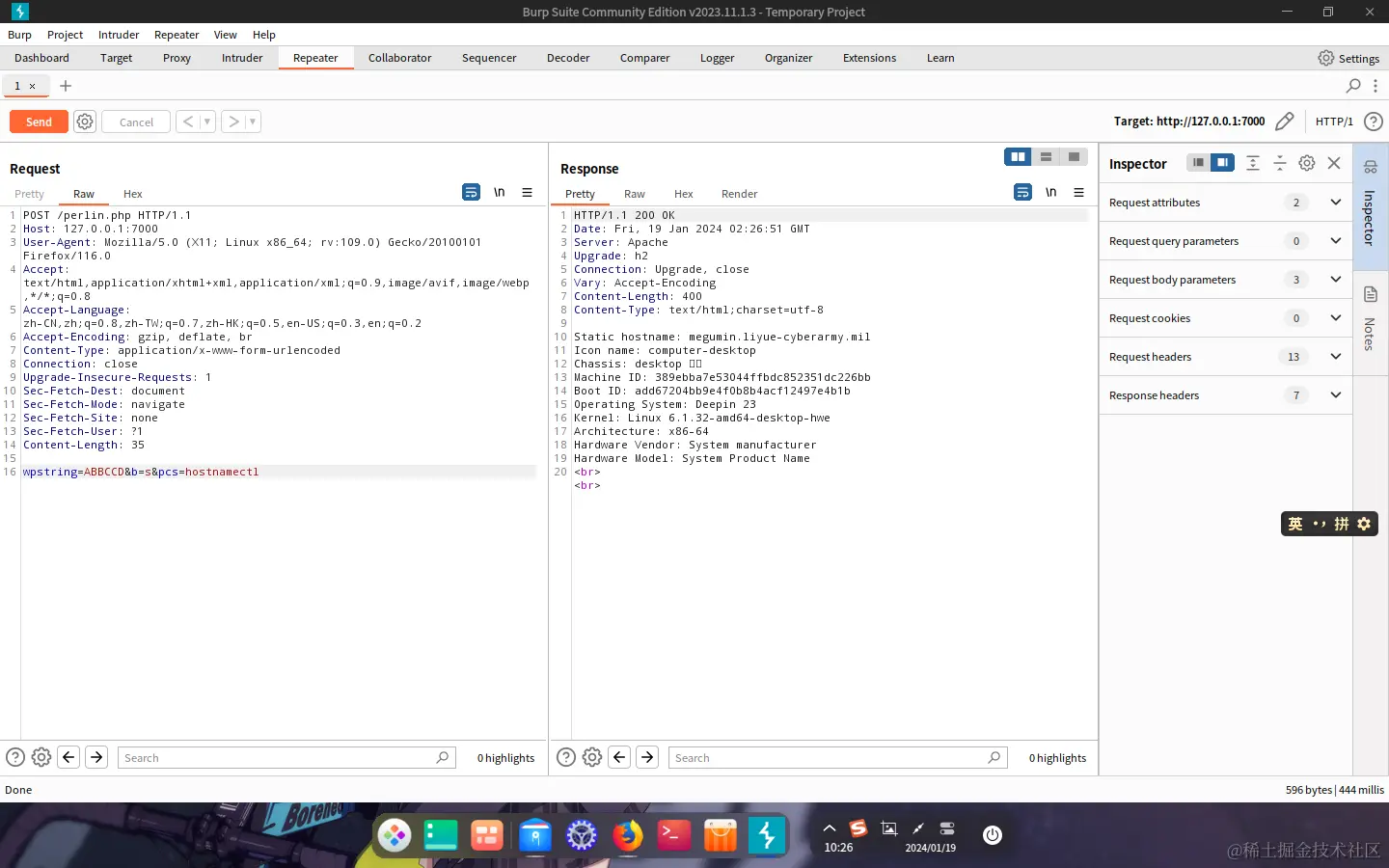Open response search settings gear
Image resolution: width=1389 pixels, height=868 pixels.
coord(592,757)
